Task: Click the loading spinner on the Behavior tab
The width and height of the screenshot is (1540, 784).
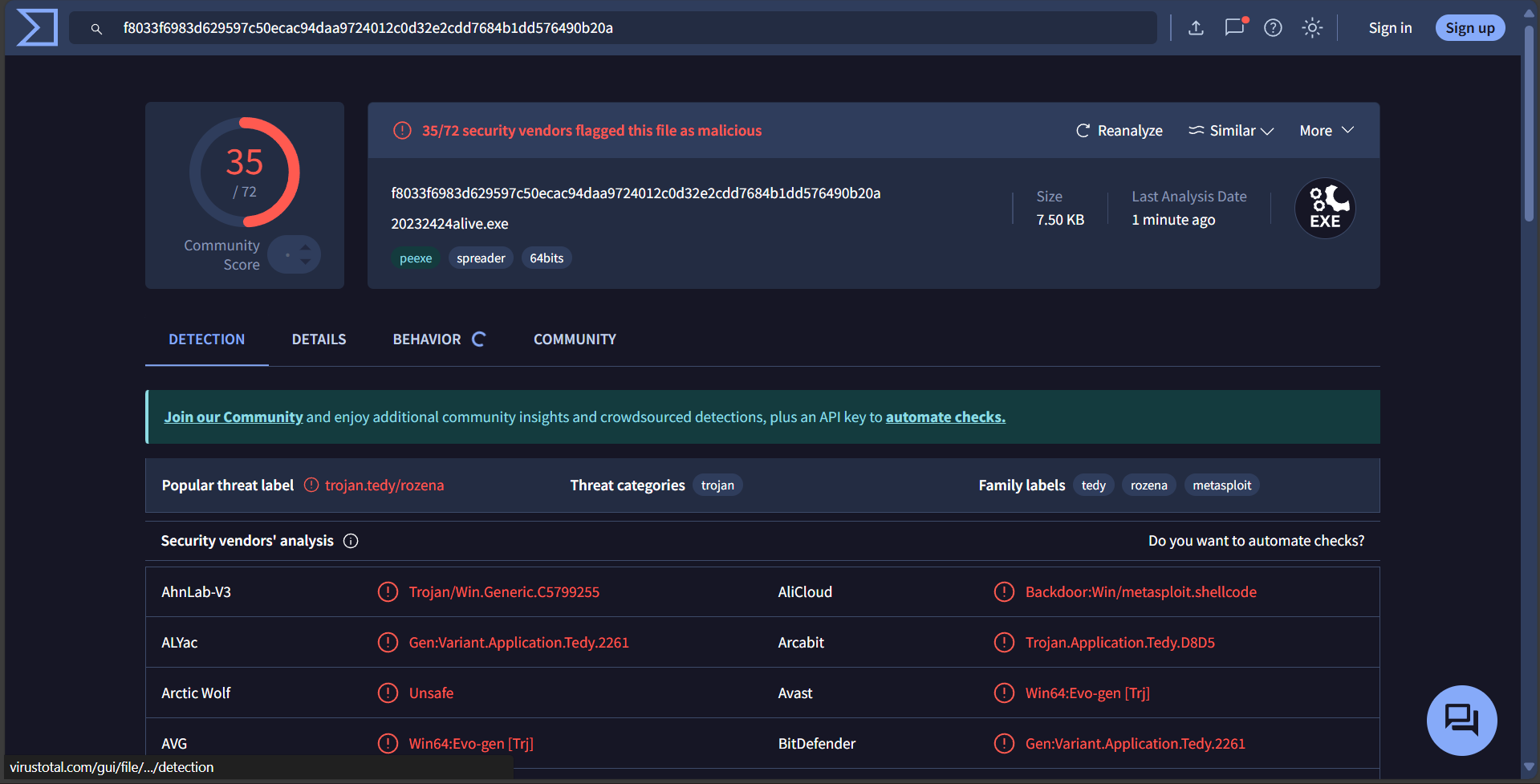Action: point(478,339)
